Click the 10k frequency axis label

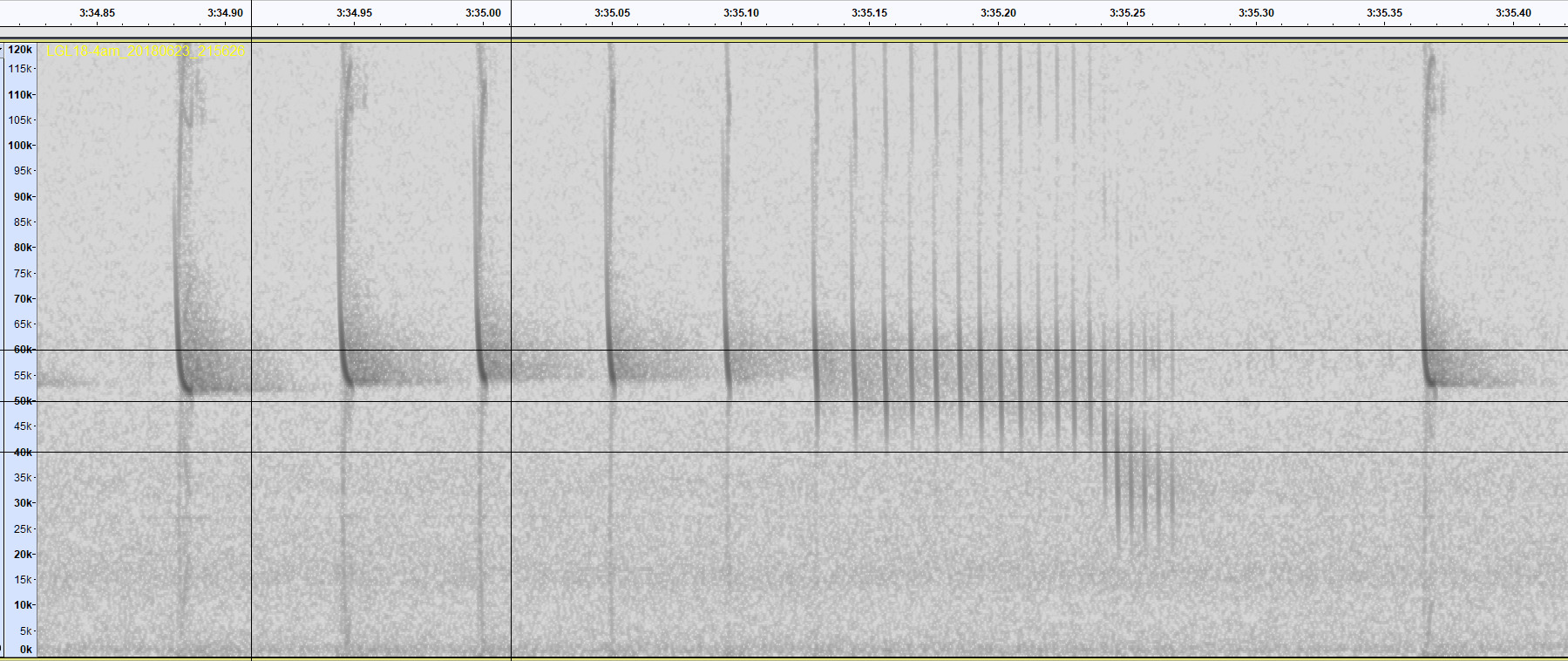tap(23, 605)
